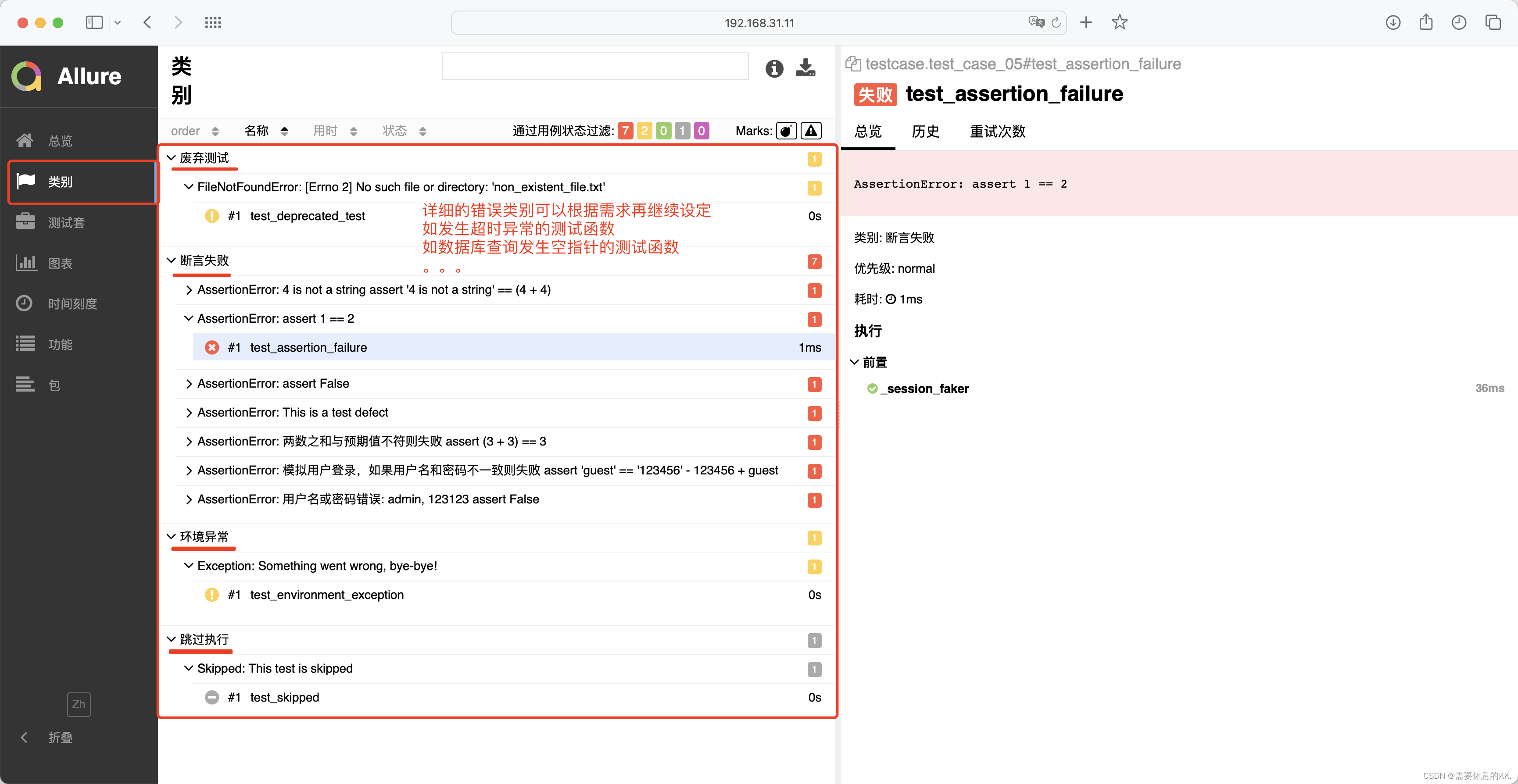Open the 功能 behaviors list icon

click(25, 344)
